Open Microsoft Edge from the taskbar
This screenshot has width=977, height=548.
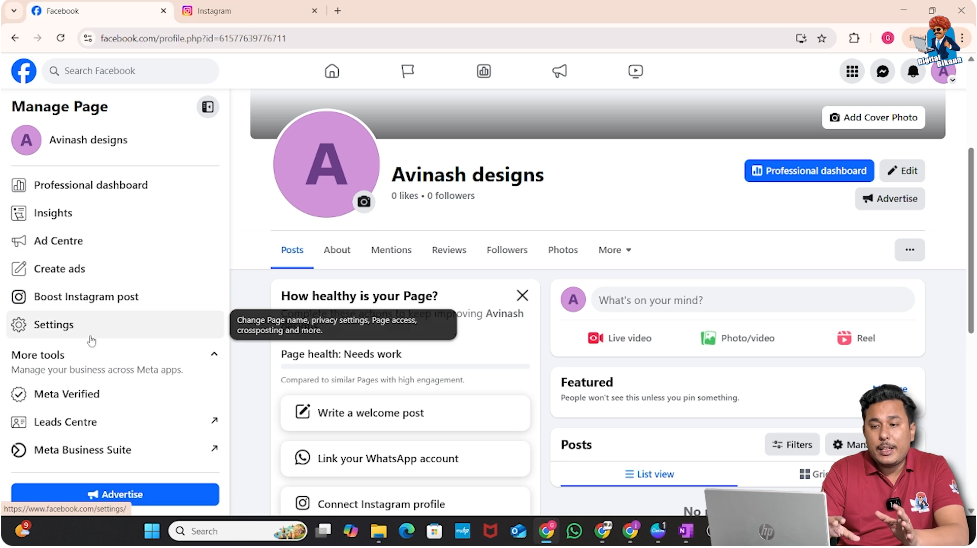[x=406, y=531]
